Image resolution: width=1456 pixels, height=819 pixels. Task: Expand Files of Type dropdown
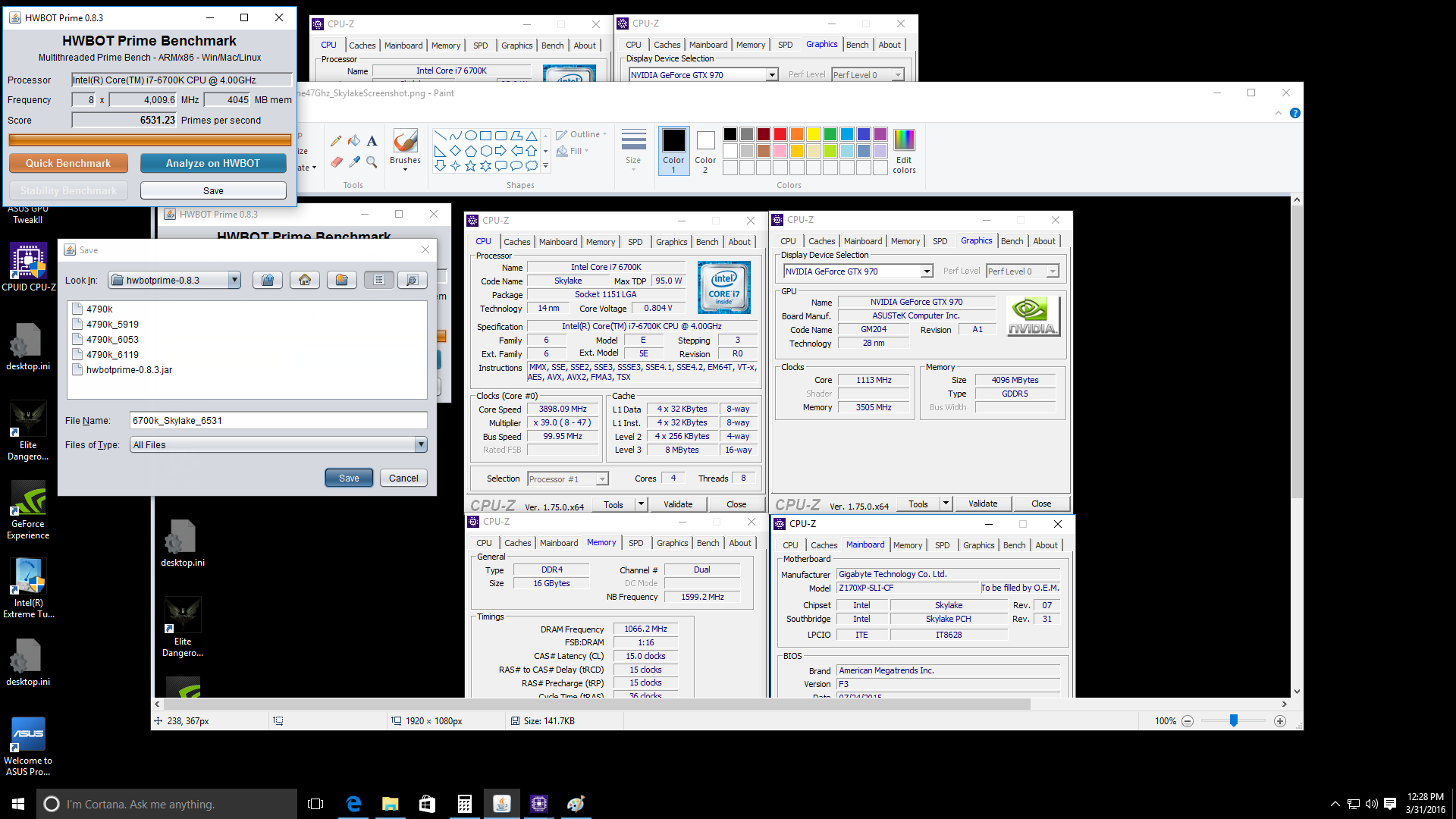tap(421, 444)
